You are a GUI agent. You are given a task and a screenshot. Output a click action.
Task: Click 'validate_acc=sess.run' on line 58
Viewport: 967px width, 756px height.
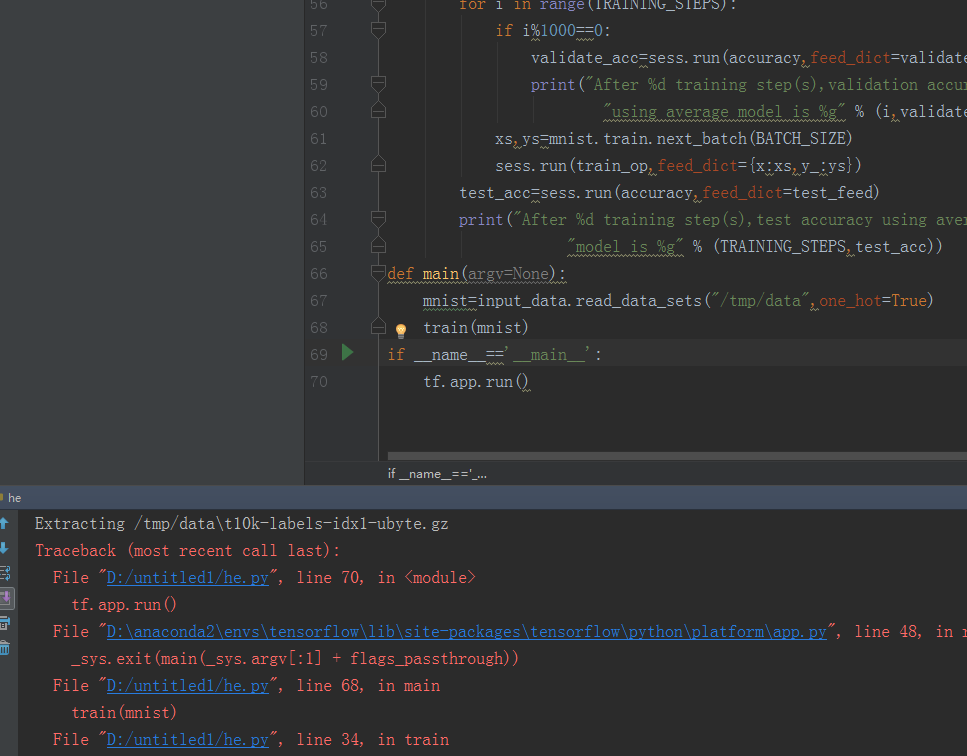click(x=625, y=58)
